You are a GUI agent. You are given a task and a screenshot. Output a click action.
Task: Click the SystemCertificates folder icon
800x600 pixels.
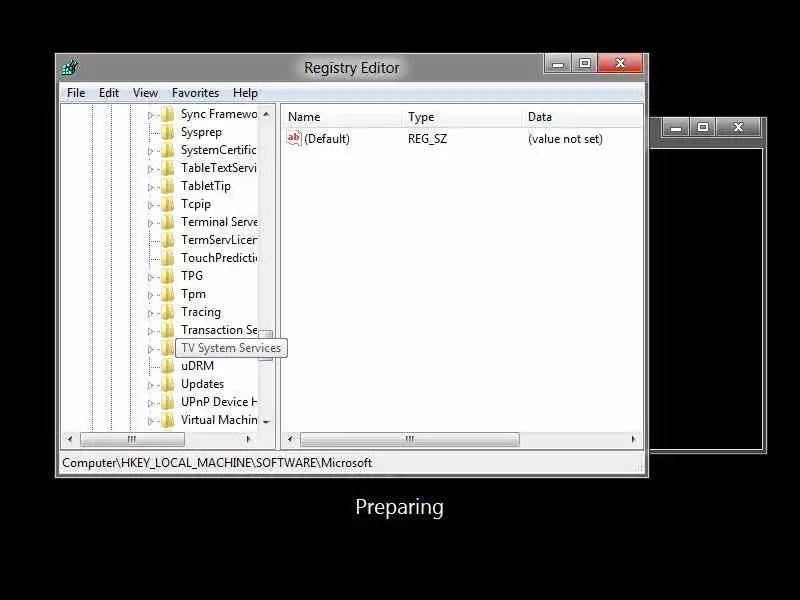[x=167, y=150]
